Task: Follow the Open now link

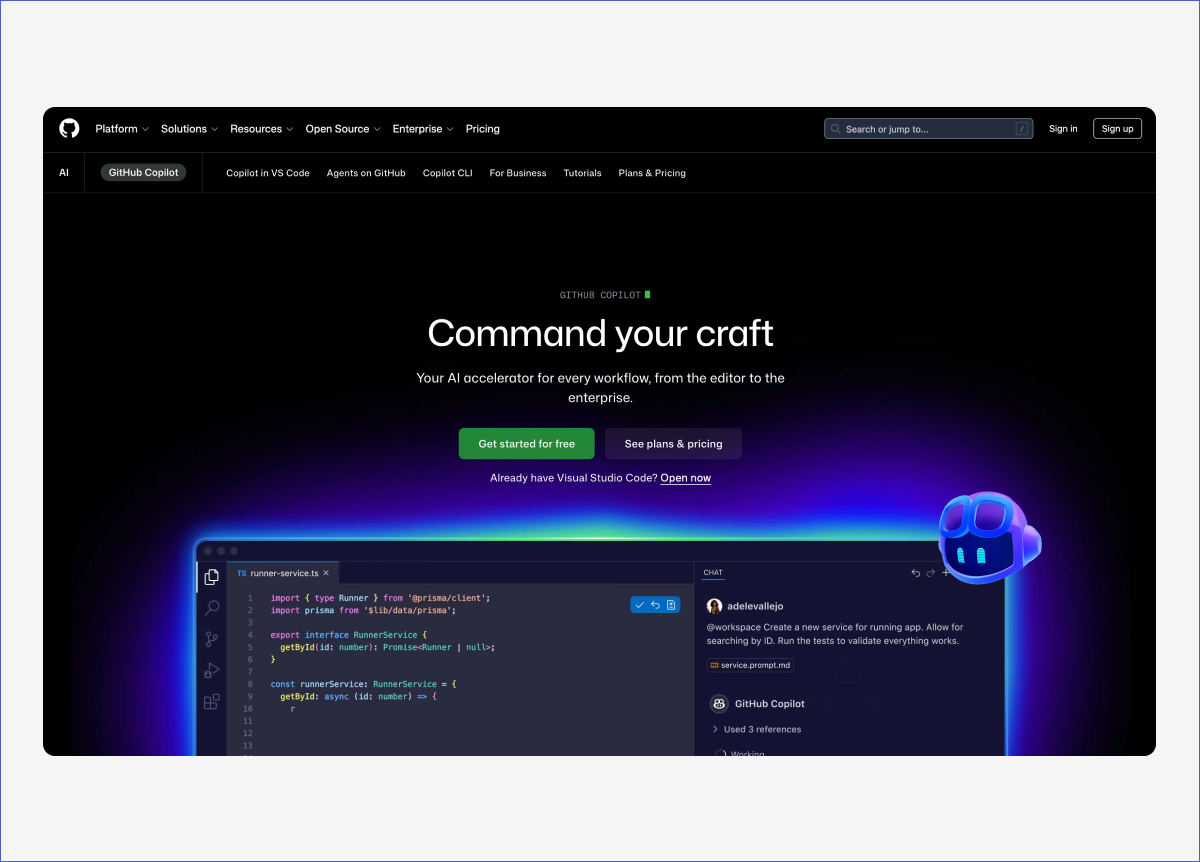Action: (686, 478)
